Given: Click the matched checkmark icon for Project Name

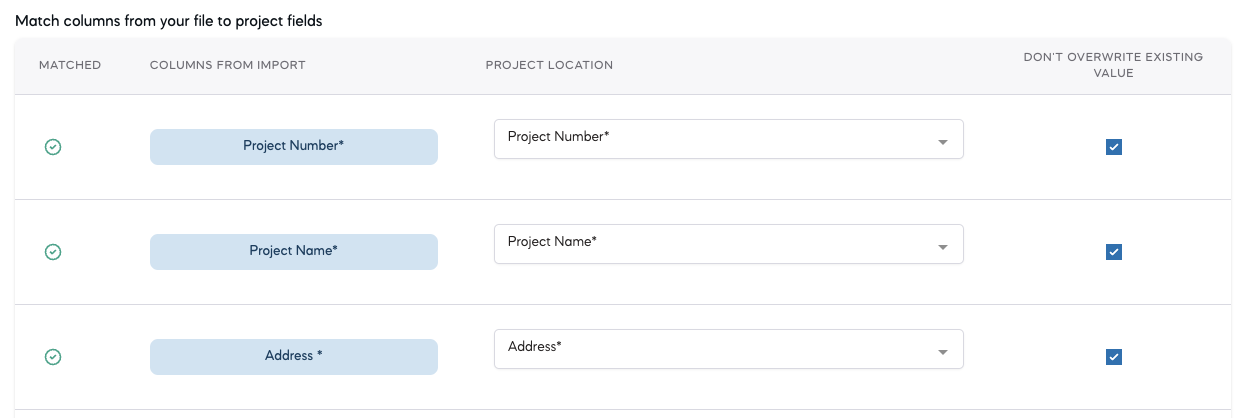Looking at the screenshot, I should click(x=53, y=252).
